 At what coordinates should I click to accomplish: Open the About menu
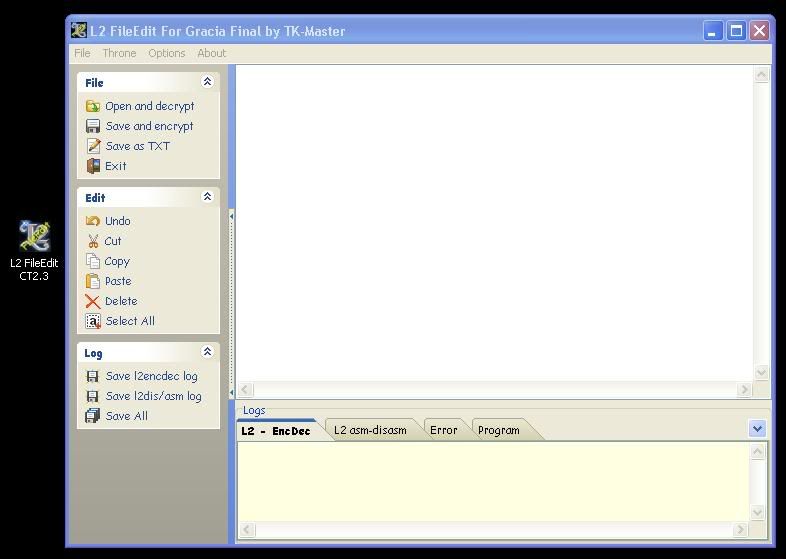(212, 53)
